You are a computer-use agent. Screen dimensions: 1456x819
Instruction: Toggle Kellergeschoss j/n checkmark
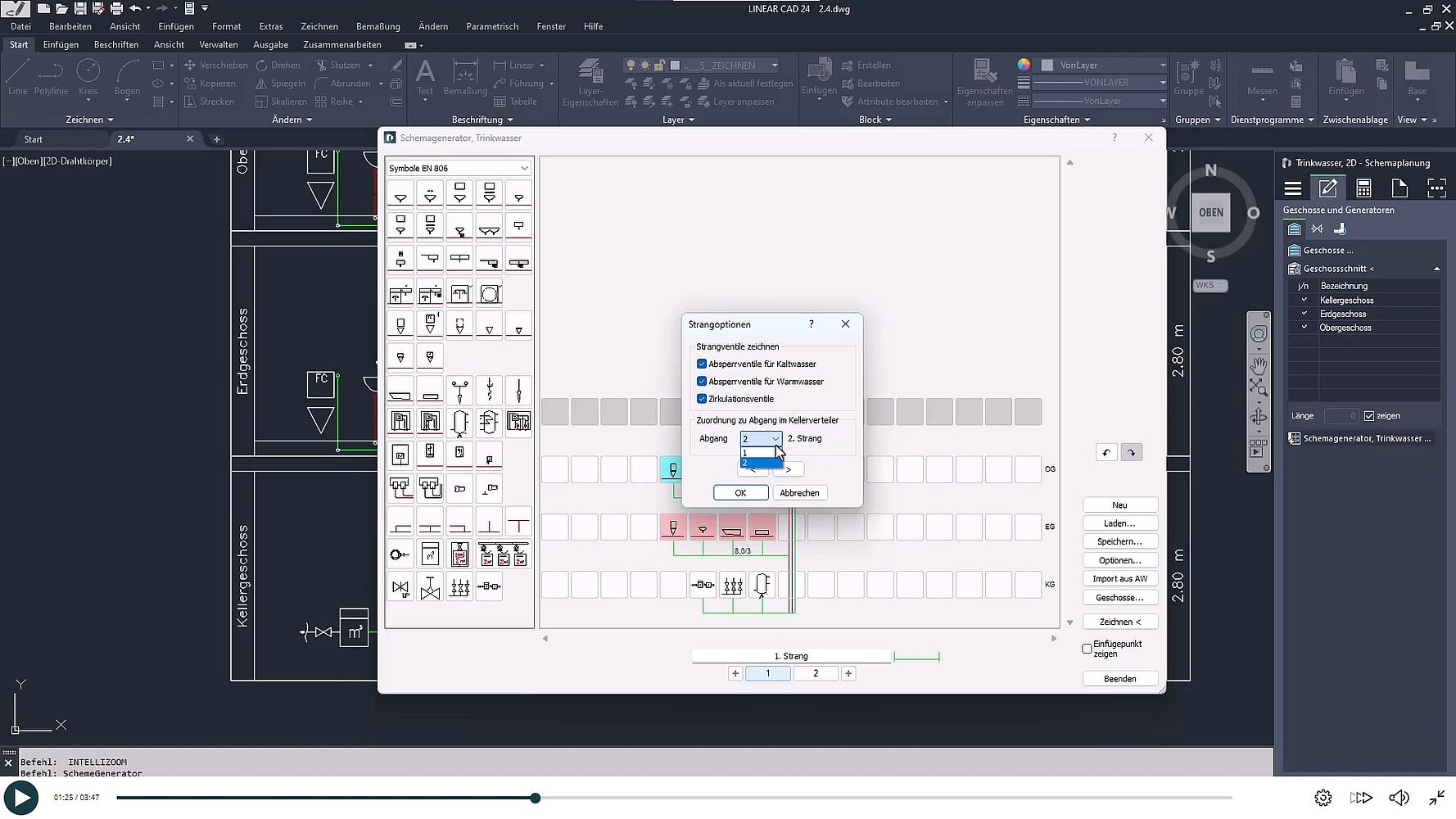click(x=1304, y=301)
